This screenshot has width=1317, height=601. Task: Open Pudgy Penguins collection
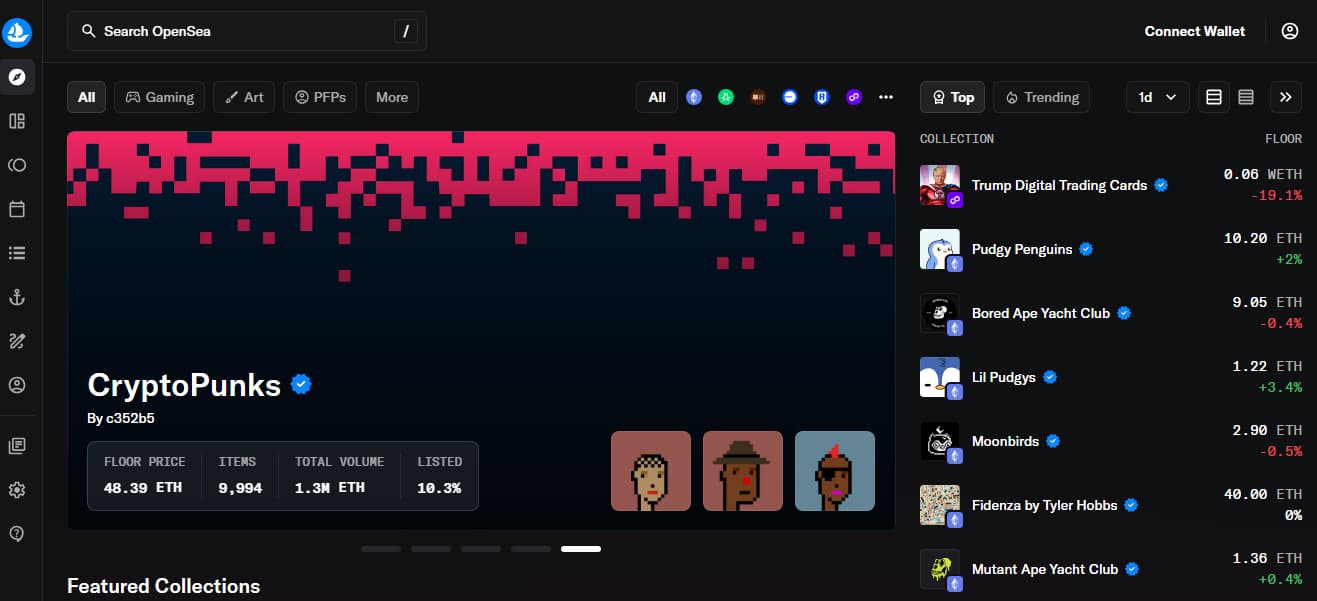tap(1111, 249)
